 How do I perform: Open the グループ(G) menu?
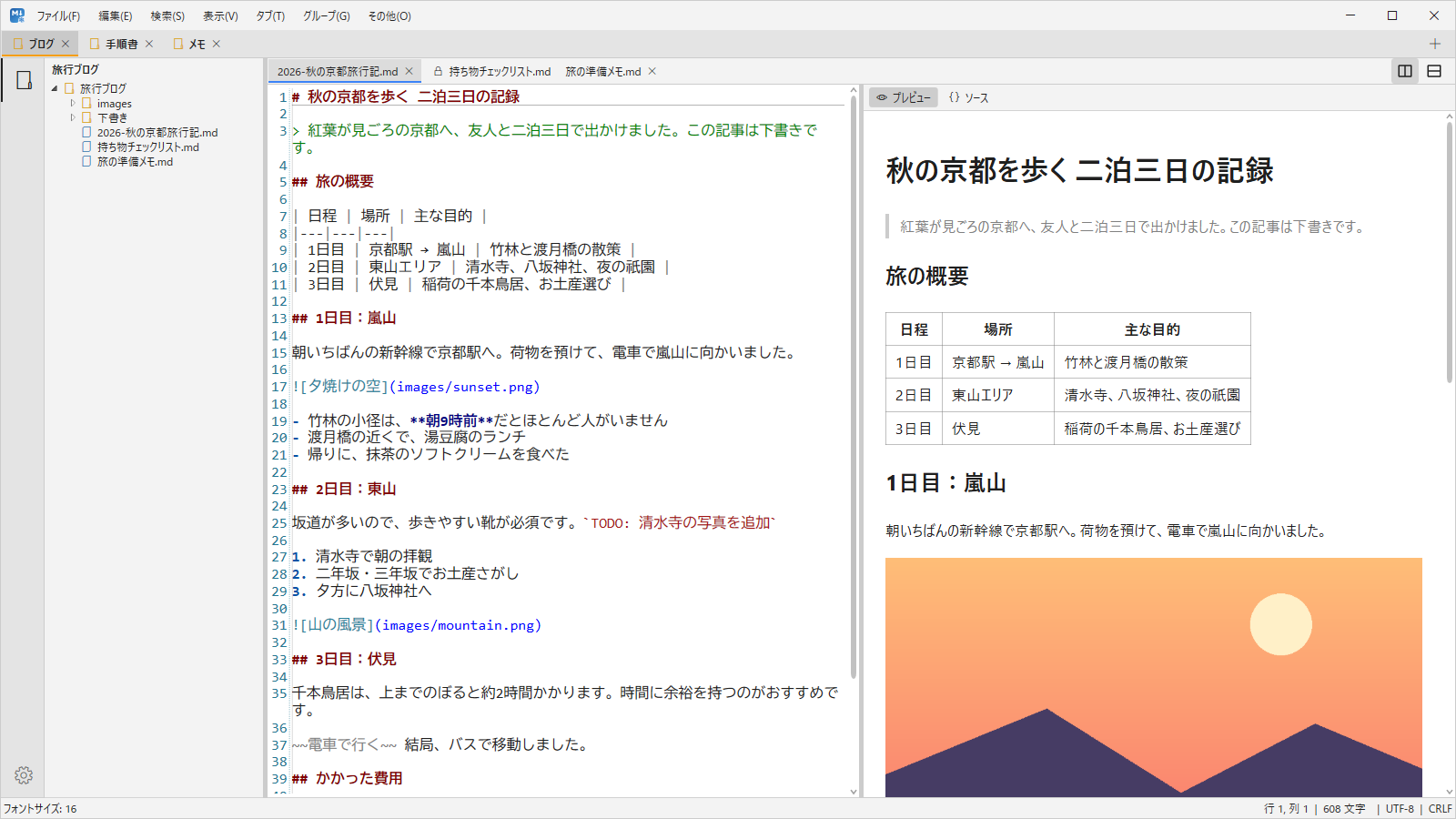[x=327, y=15]
